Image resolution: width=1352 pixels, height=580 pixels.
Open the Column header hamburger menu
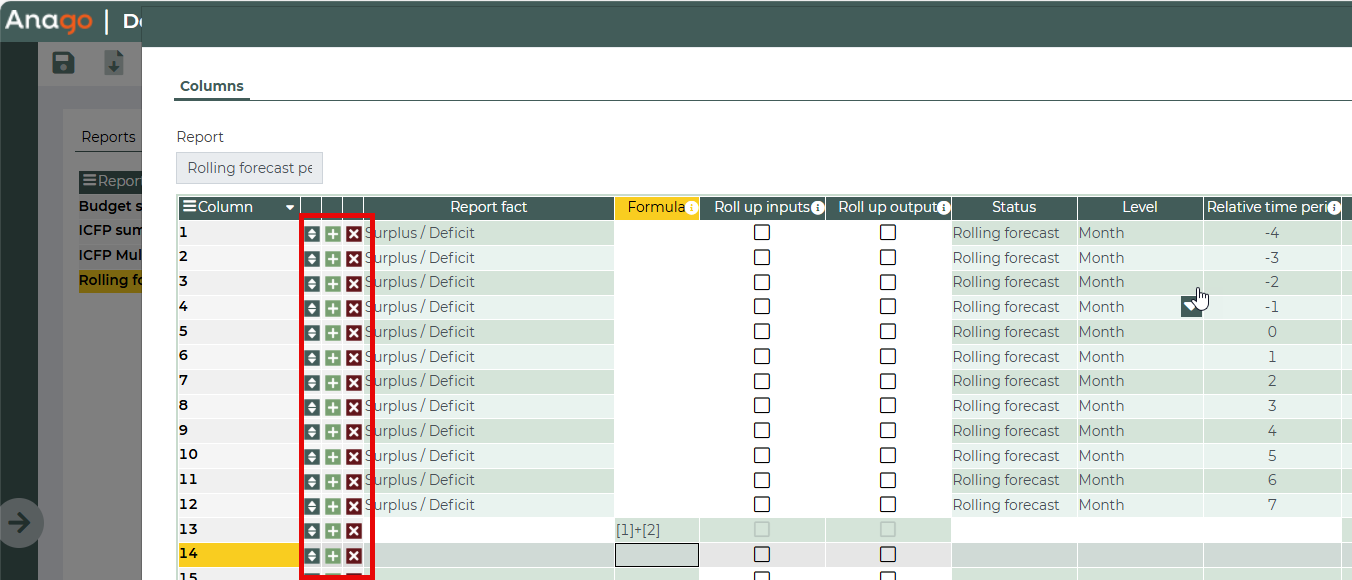pos(188,208)
